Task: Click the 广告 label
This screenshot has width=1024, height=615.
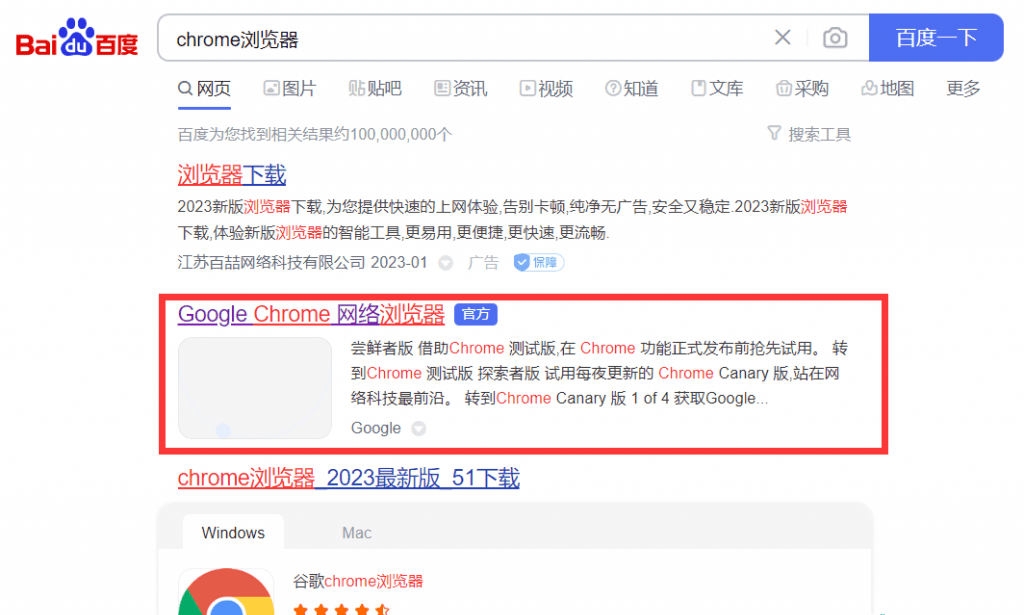Action: pyautogui.click(x=483, y=263)
